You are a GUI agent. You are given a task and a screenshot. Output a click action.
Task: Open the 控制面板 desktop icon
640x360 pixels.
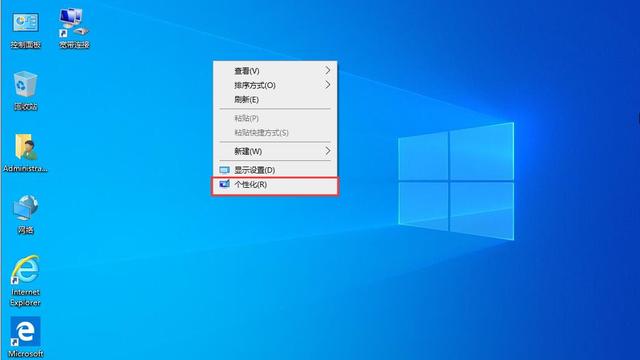[25, 24]
